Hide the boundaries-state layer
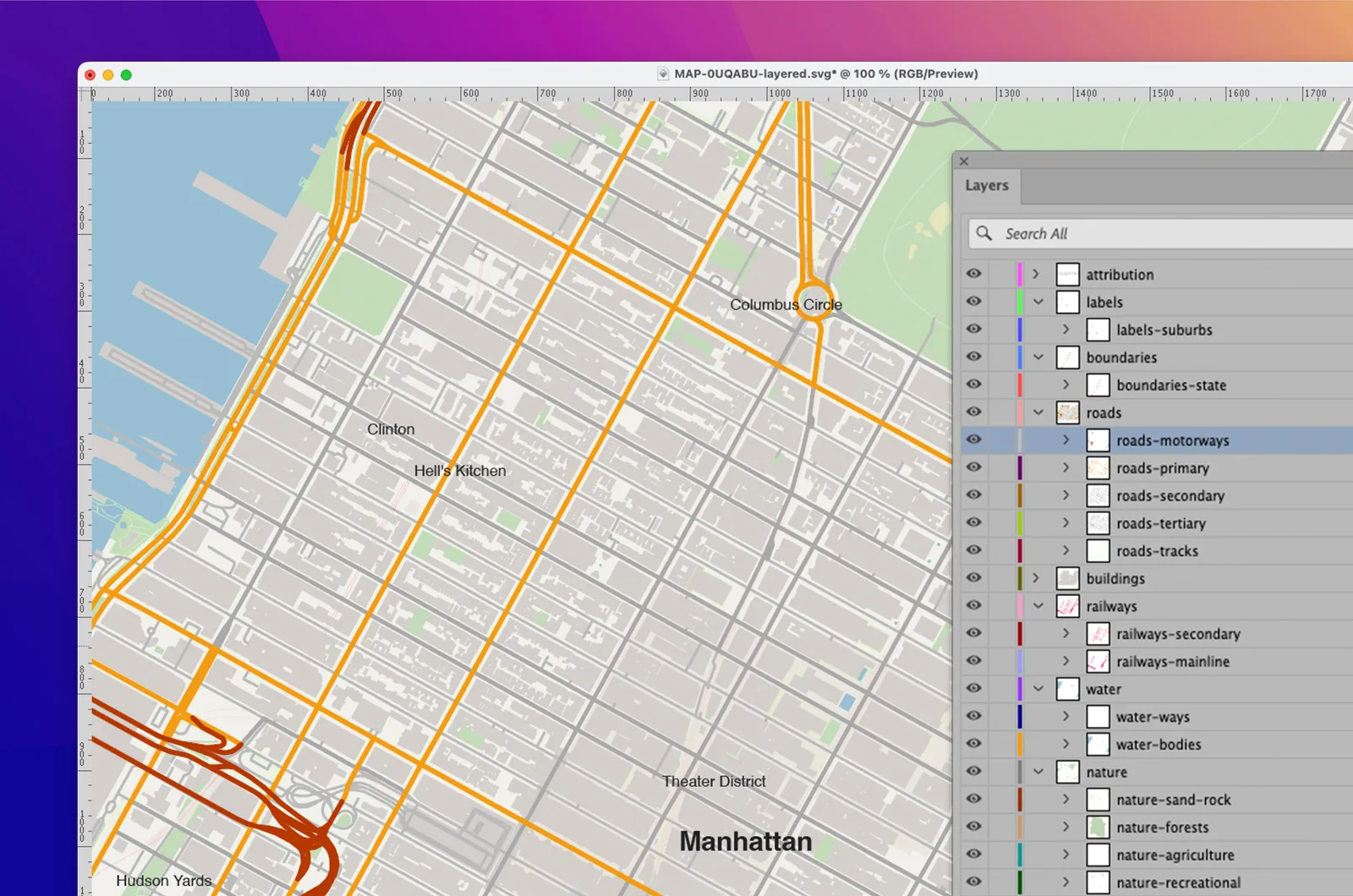Screen dimensions: 1353x896 (974, 385)
